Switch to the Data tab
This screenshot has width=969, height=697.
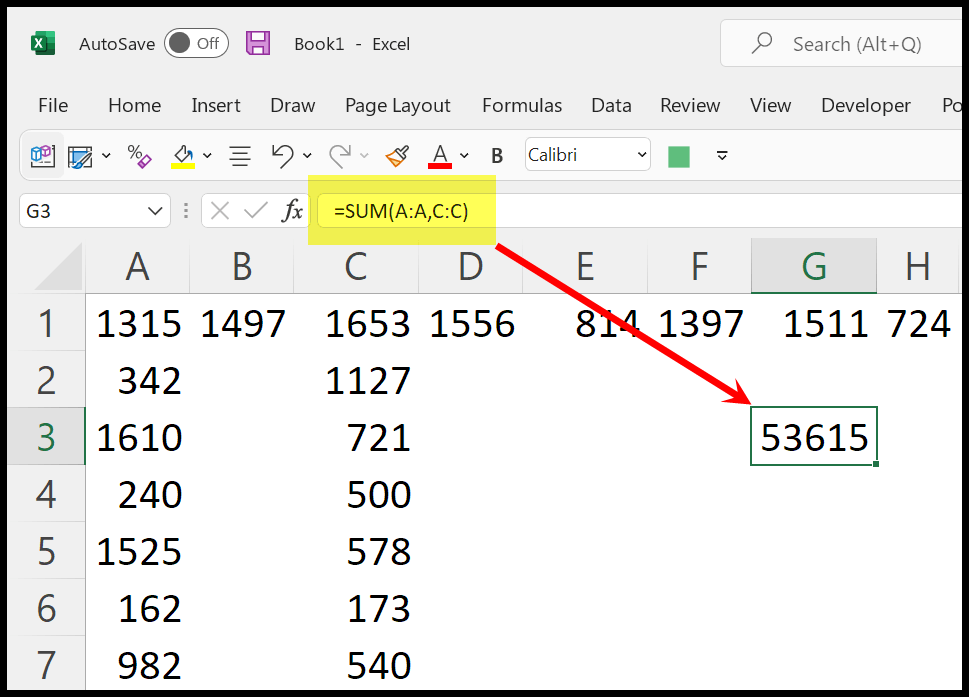click(611, 105)
